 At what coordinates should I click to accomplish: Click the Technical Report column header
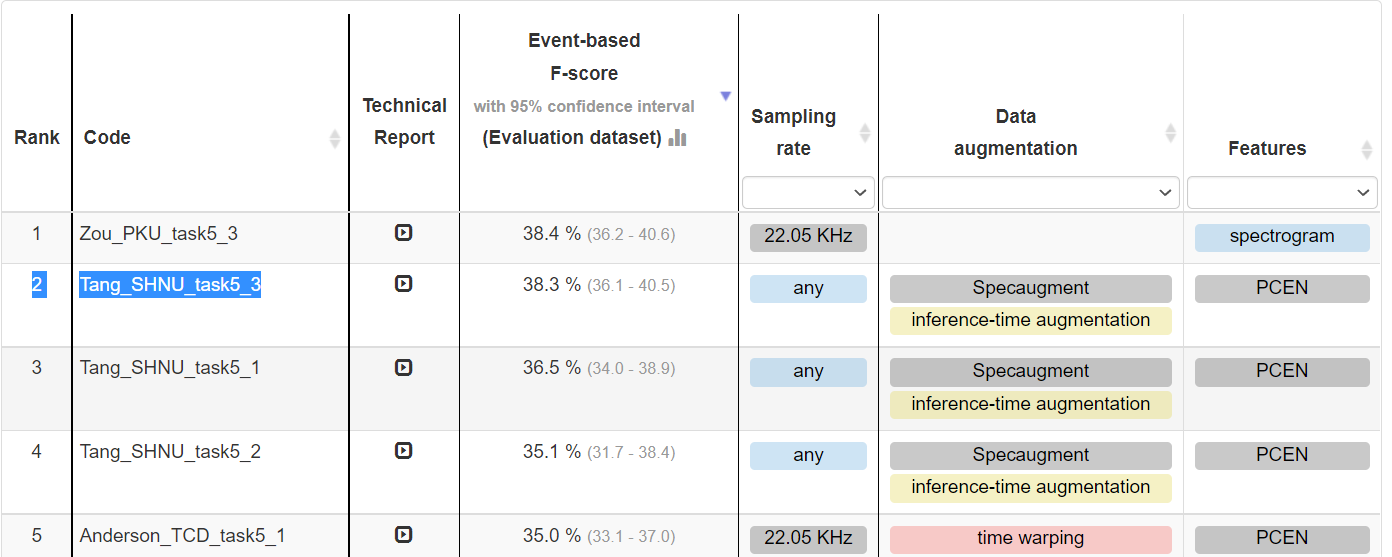[x=404, y=121]
